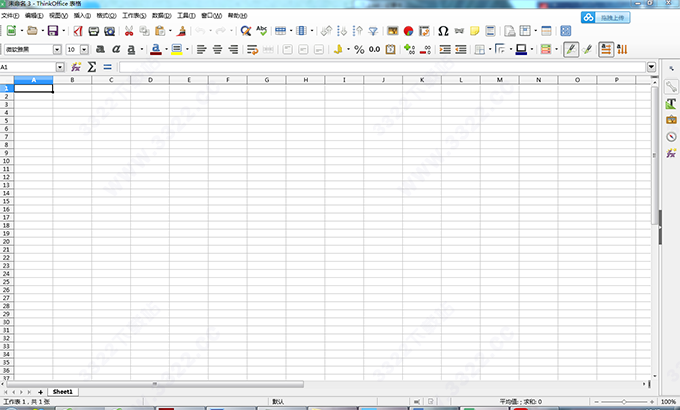Click the equals Formula icon

click(107, 67)
